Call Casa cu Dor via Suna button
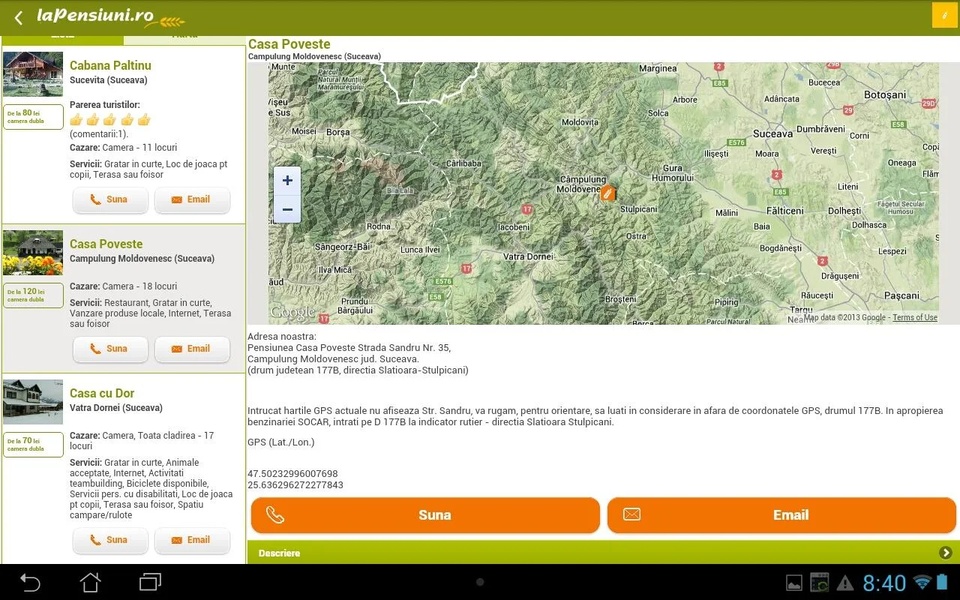The width and height of the screenshot is (960, 600). pos(110,540)
